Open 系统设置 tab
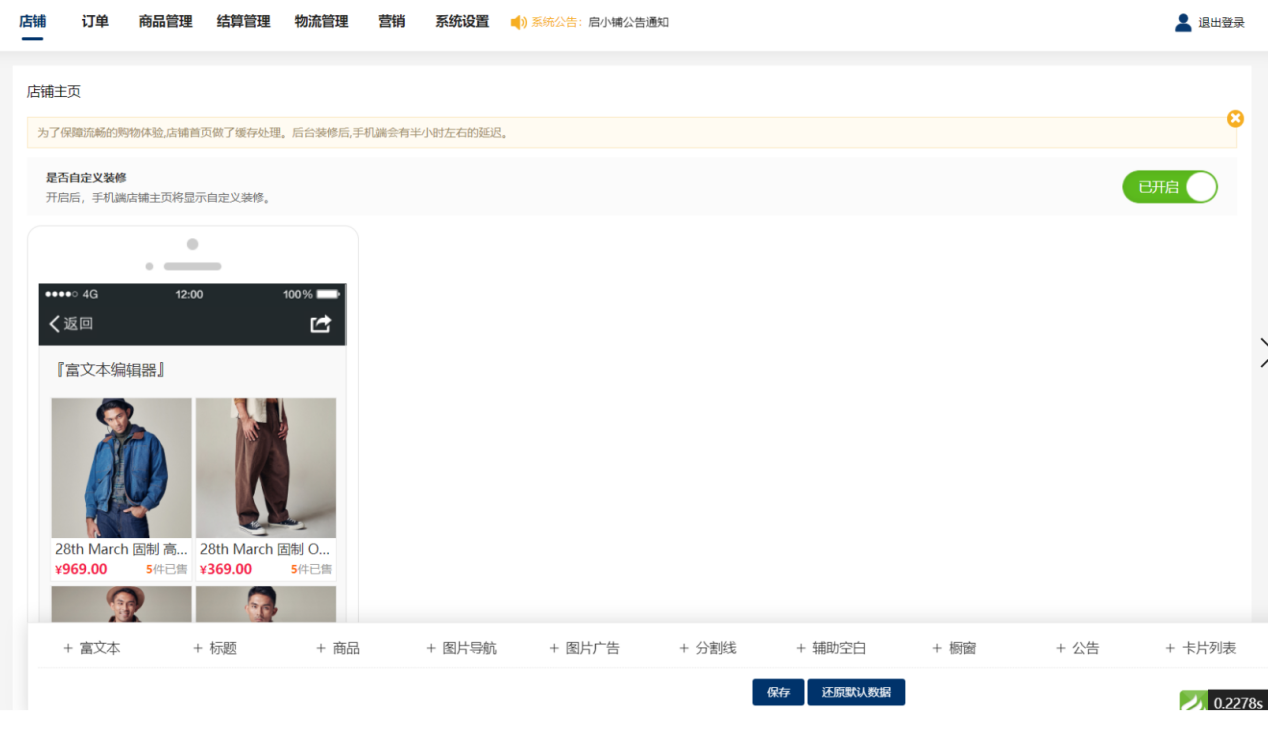The width and height of the screenshot is (1268, 733). 462,21
